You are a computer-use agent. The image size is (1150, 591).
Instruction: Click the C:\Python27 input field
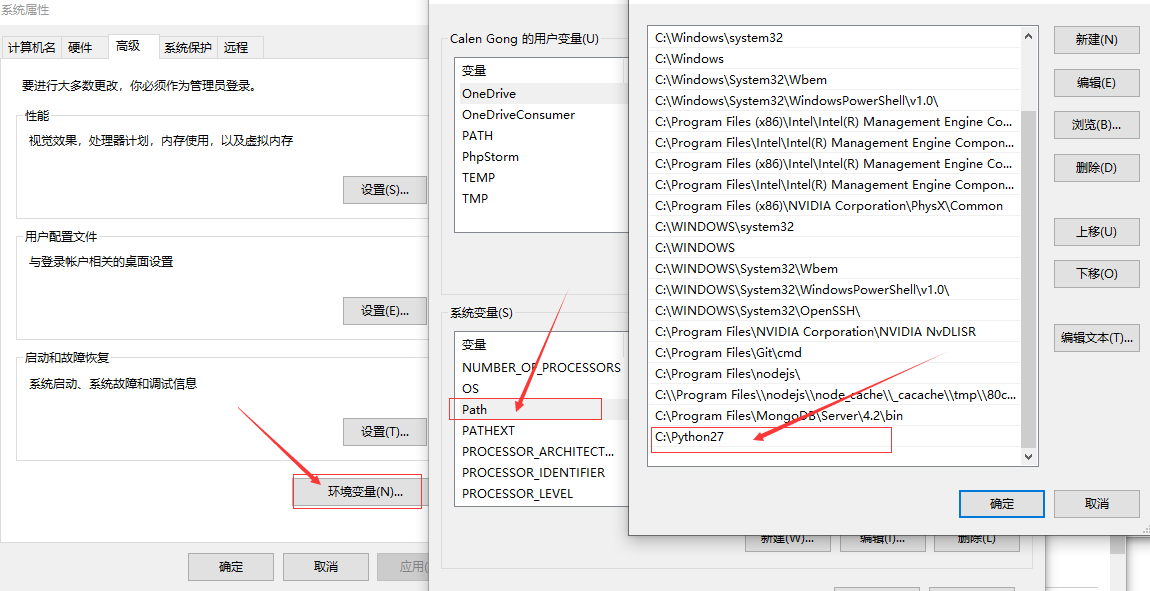click(771, 439)
